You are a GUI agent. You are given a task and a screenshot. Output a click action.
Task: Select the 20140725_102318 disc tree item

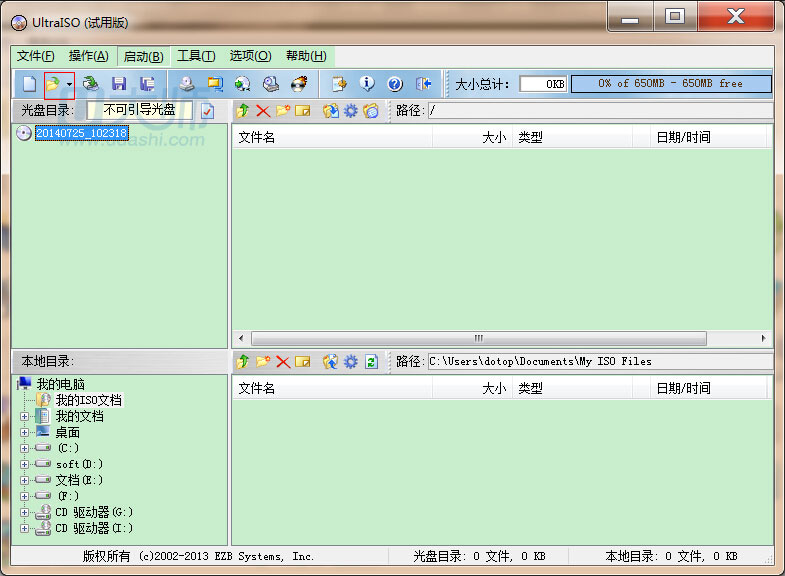[x=81, y=132]
